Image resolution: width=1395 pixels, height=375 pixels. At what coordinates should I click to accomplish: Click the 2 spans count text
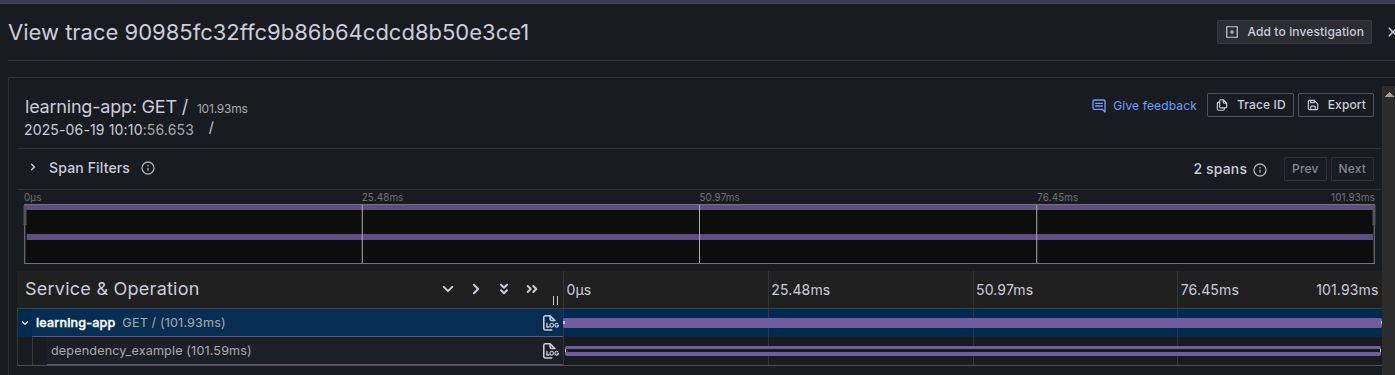1220,169
